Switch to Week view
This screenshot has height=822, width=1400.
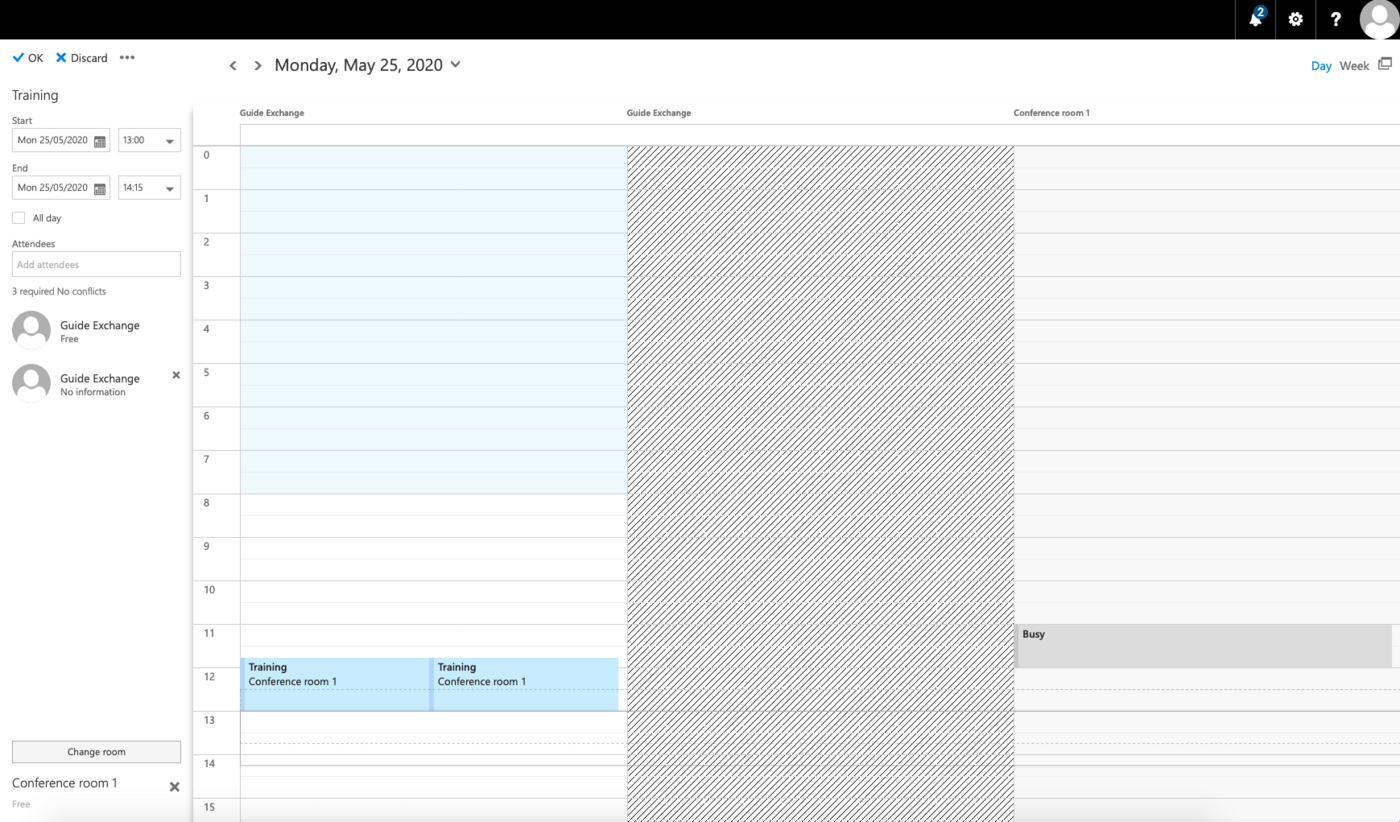(x=1354, y=66)
